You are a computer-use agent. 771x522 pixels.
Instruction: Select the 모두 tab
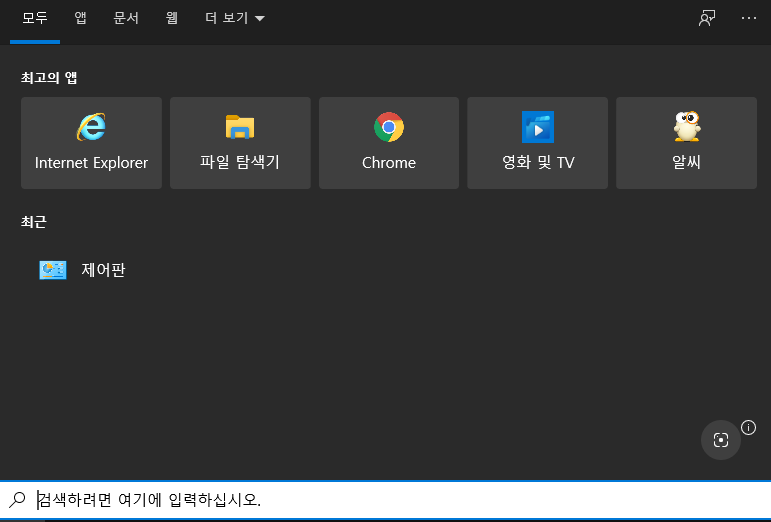pyautogui.click(x=35, y=18)
